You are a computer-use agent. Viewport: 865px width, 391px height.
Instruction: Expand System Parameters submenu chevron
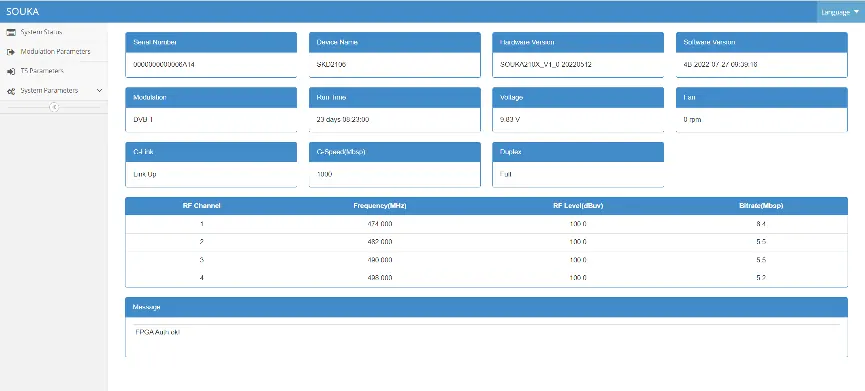pyautogui.click(x=99, y=90)
